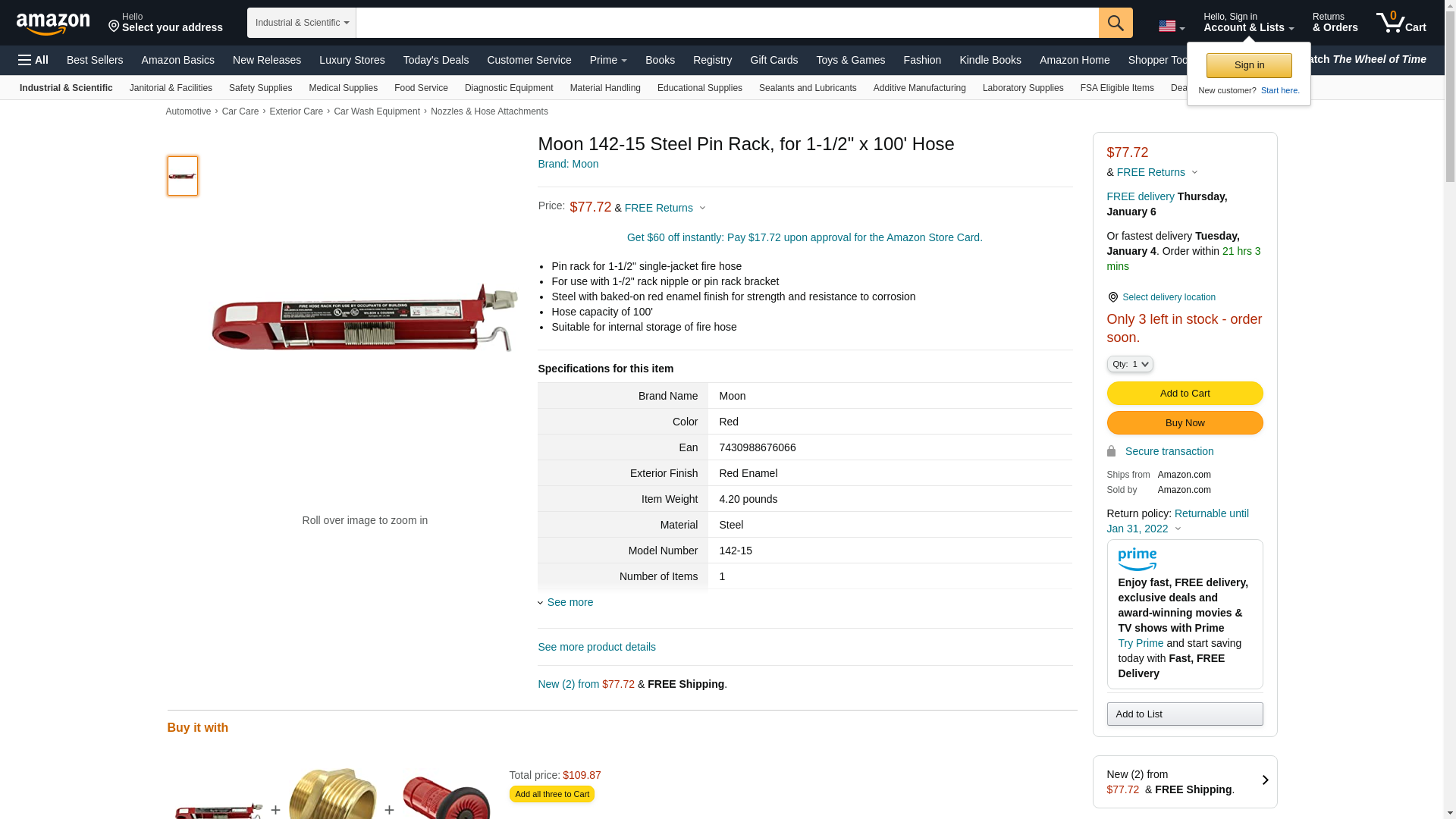Click the US flag language selector
Screen dimensions: 1456x819
(x=1171, y=27)
